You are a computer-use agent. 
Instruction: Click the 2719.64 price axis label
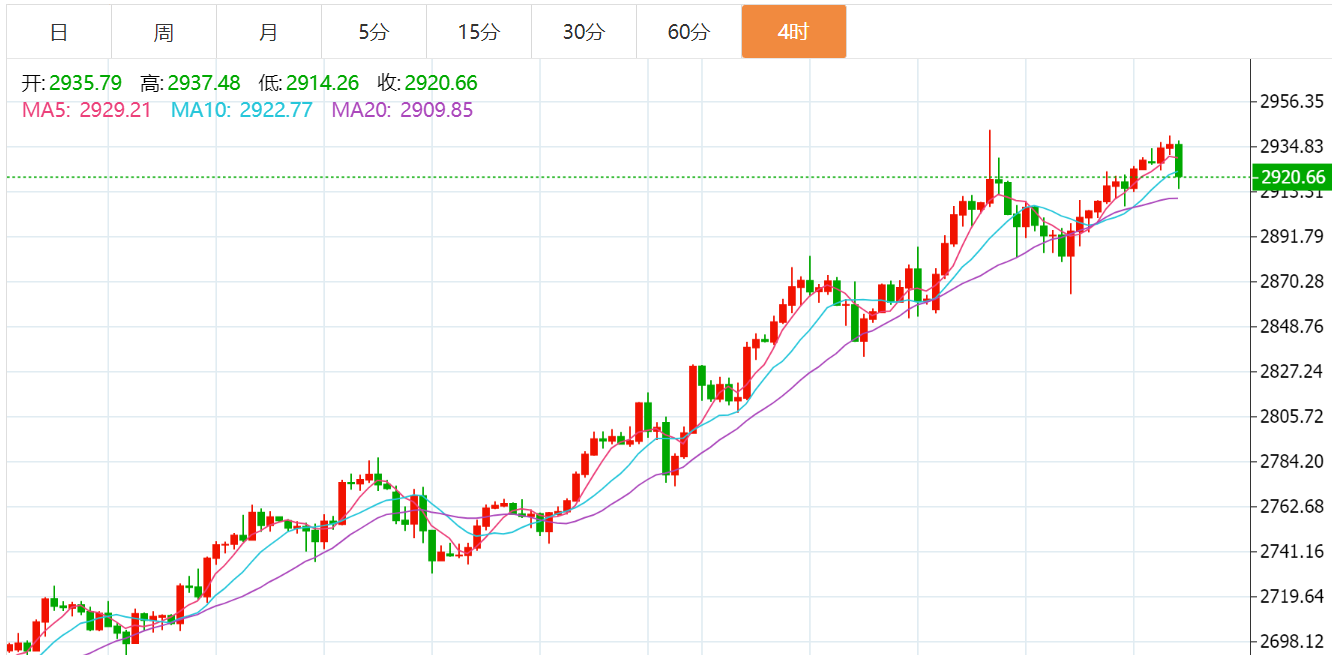pos(1293,597)
